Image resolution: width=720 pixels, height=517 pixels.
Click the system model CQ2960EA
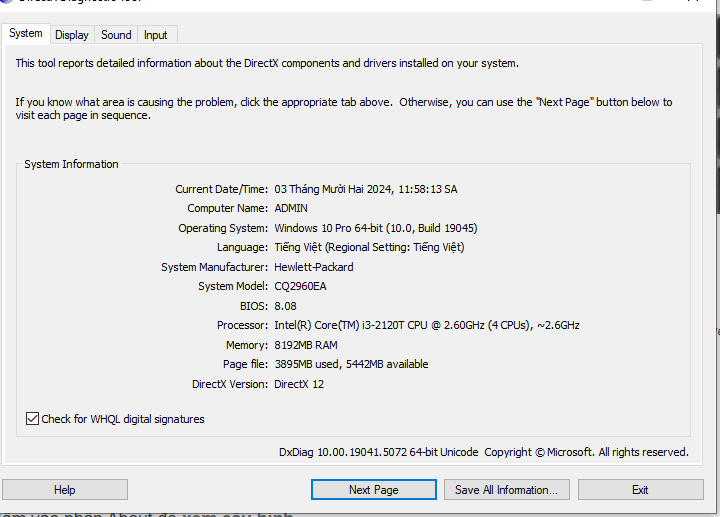301,286
